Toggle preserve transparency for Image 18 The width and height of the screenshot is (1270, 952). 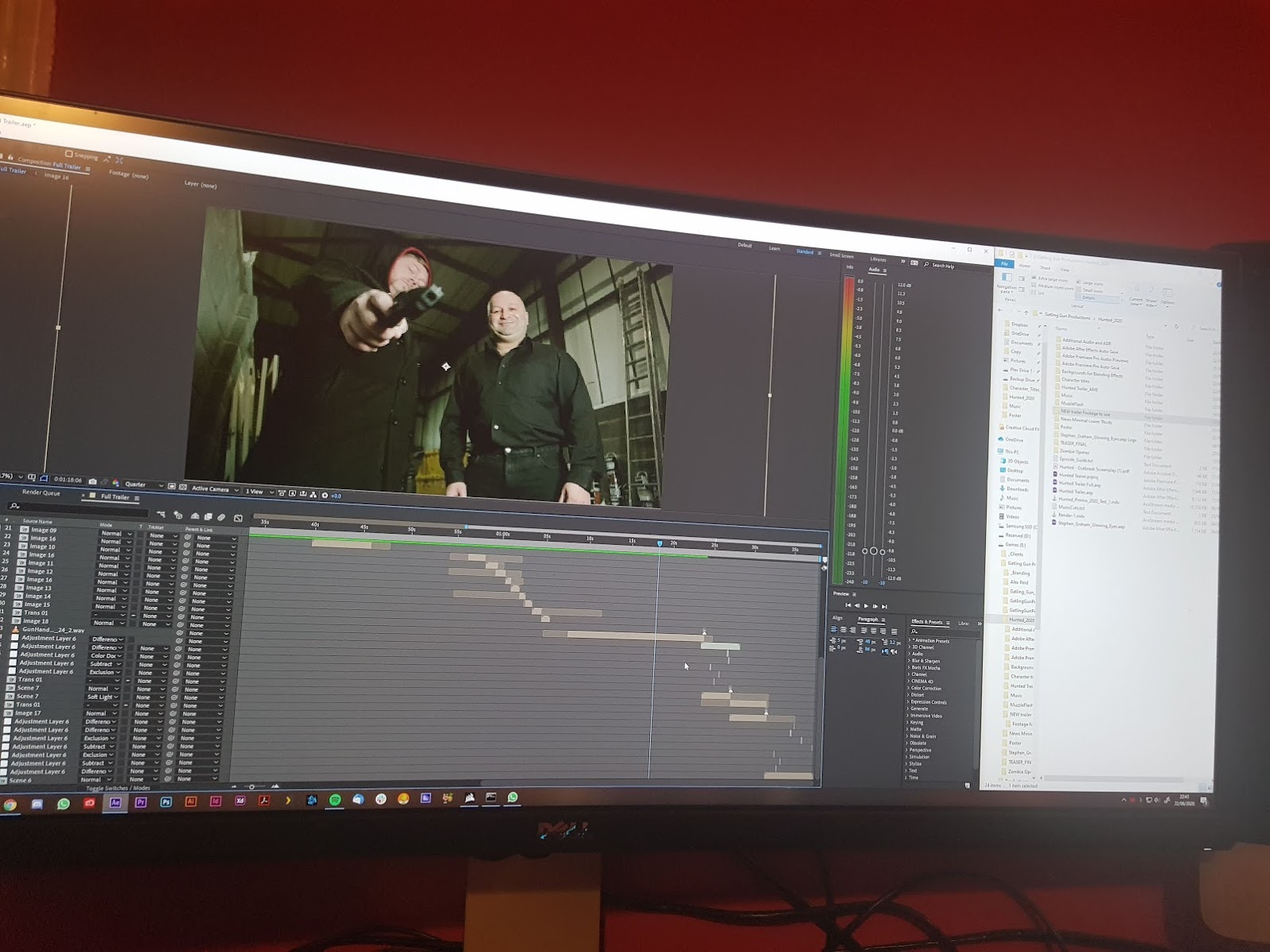tap(133, 624)
